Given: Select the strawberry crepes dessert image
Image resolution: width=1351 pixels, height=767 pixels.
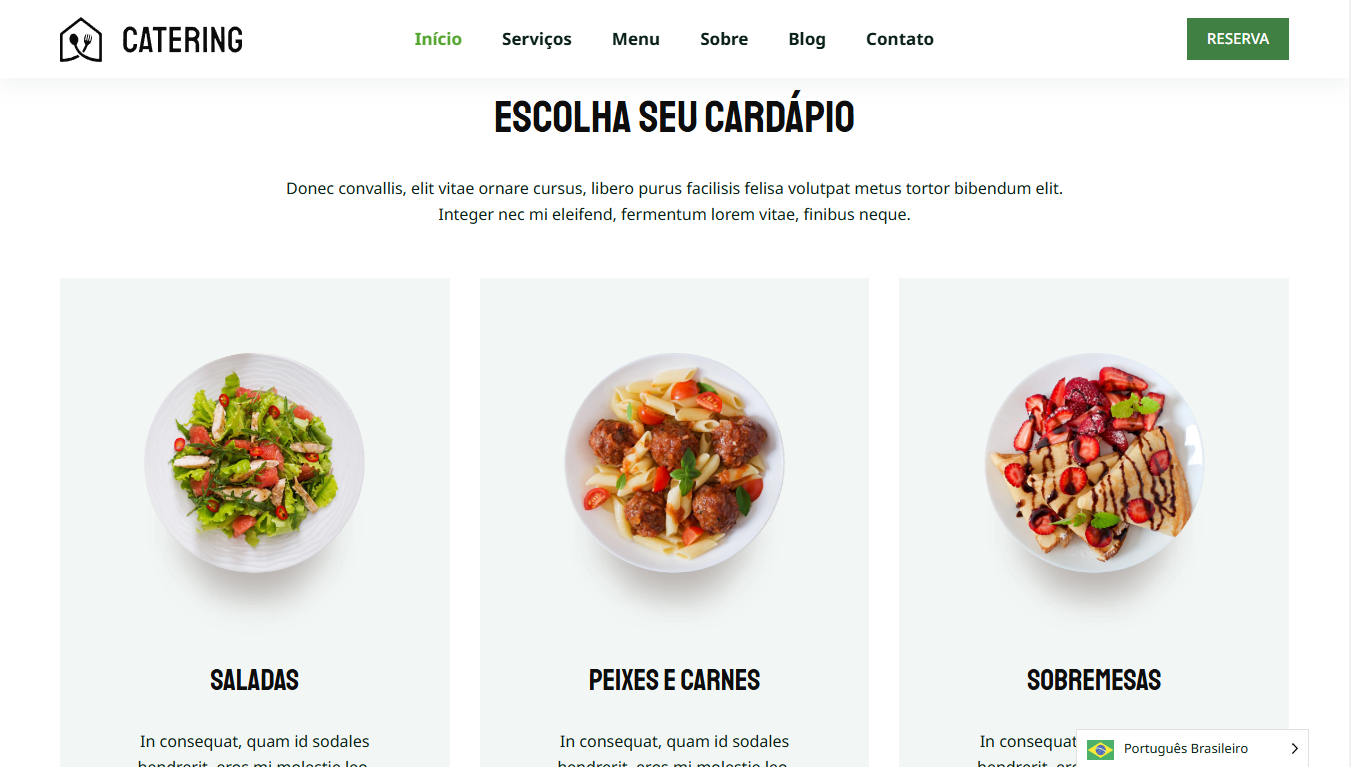Looking at the screenshot, I should 1094,463.
